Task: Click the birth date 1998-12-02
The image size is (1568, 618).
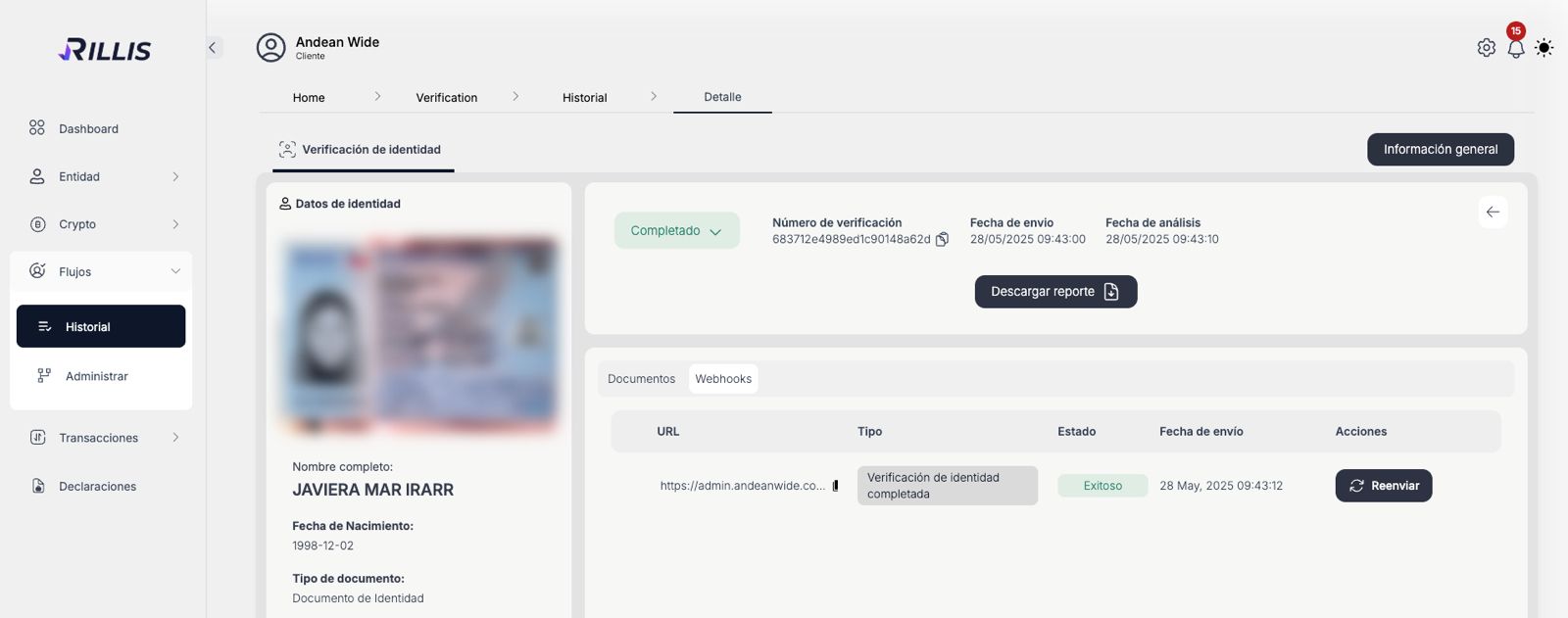Action: pyautogui.click(x=323, y=546)
